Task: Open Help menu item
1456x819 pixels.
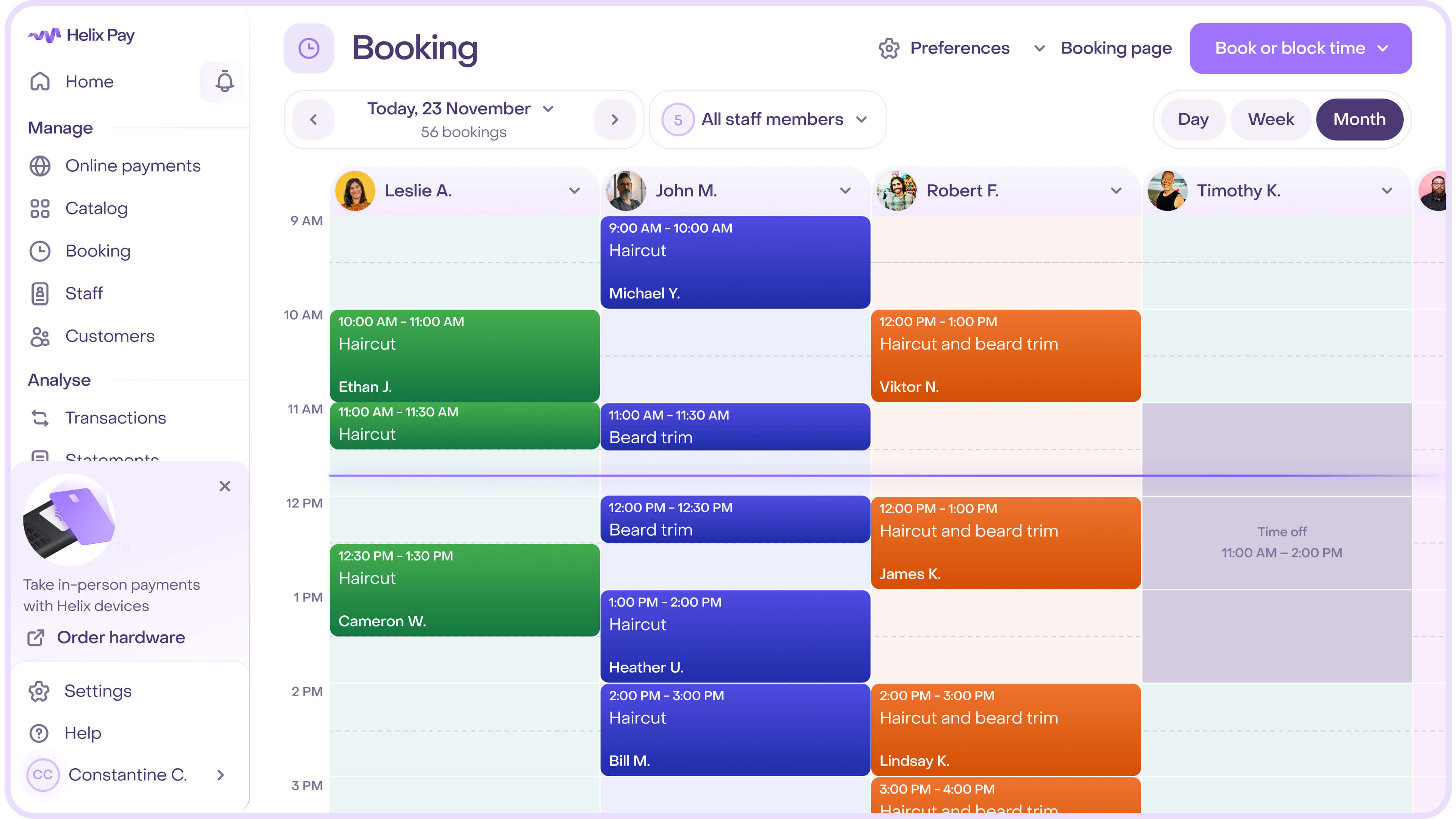Action: coord(83,733)
